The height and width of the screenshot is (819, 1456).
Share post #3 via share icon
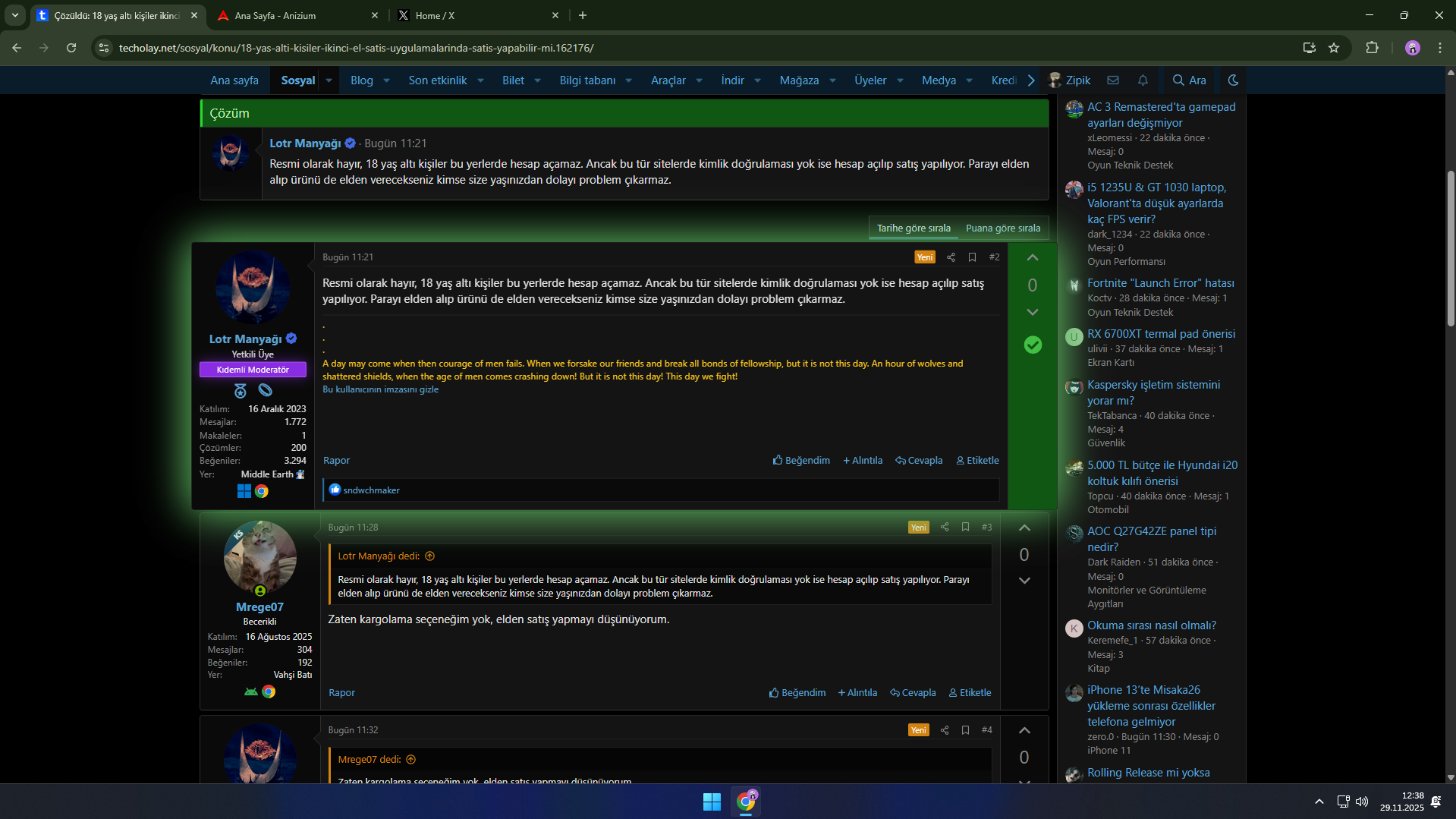(945, 527)
